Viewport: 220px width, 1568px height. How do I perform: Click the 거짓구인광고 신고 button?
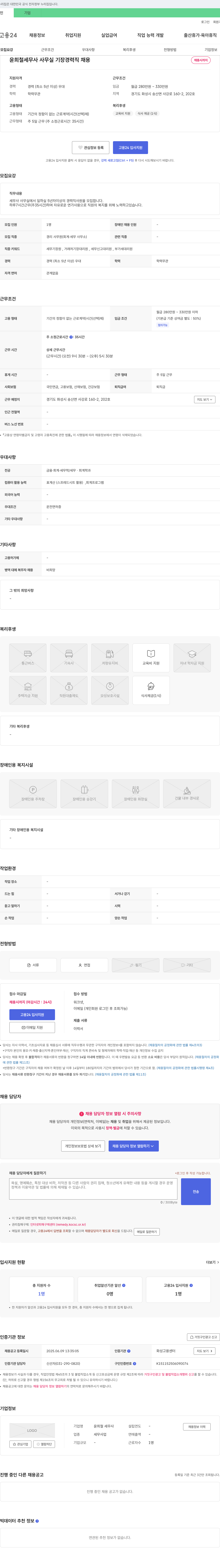(x=203, y=1337)
